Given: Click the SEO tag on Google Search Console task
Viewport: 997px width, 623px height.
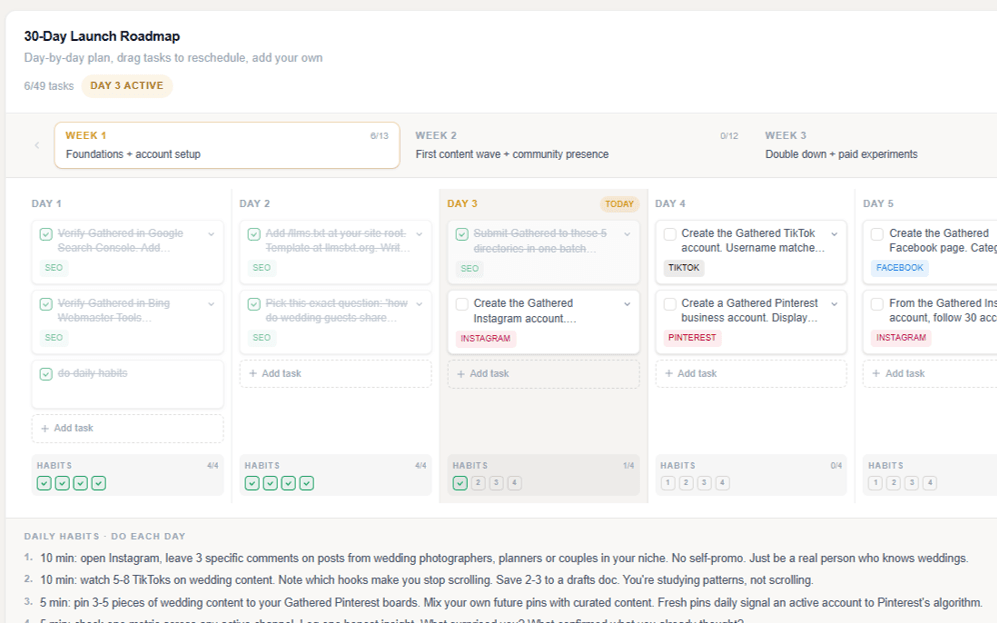Looking at the screenshot, I should pos(53,268).
